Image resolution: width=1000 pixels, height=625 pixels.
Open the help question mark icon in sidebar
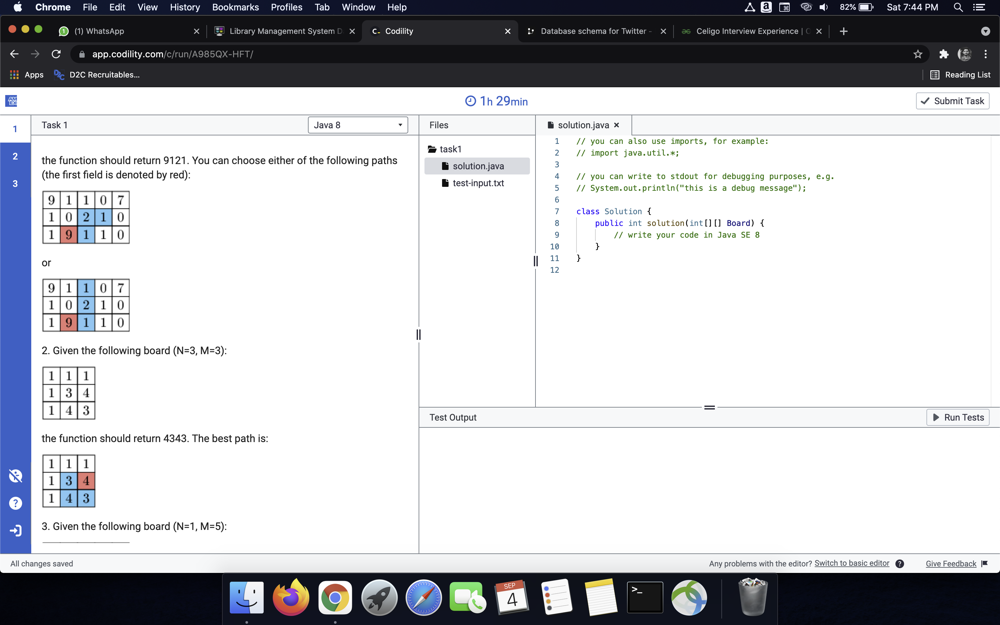[15, 503]
